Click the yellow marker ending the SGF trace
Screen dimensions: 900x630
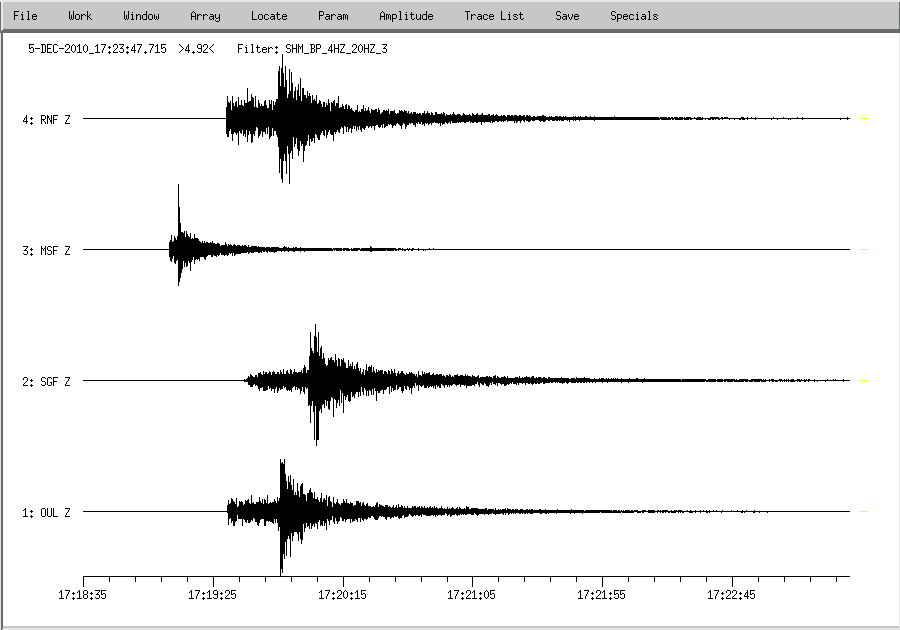click(863, 381)
